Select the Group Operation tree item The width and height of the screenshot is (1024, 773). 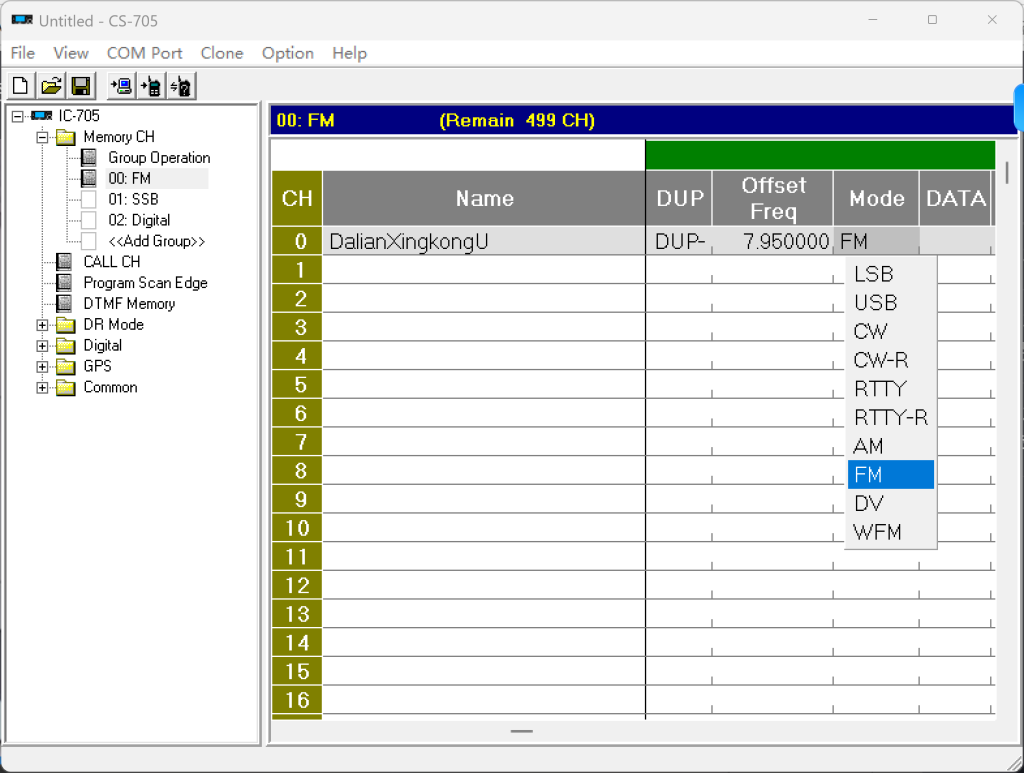click(x=159, y=157)
